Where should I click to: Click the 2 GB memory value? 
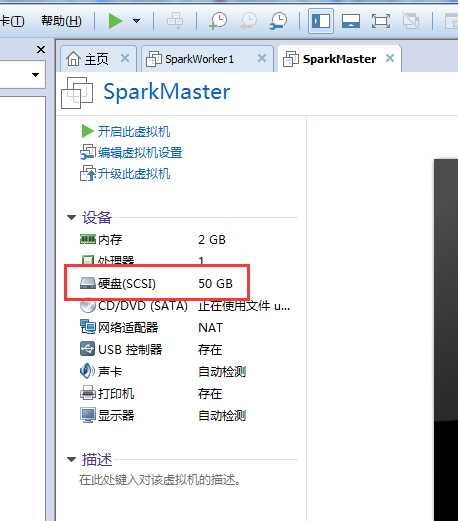pos(212,239)
